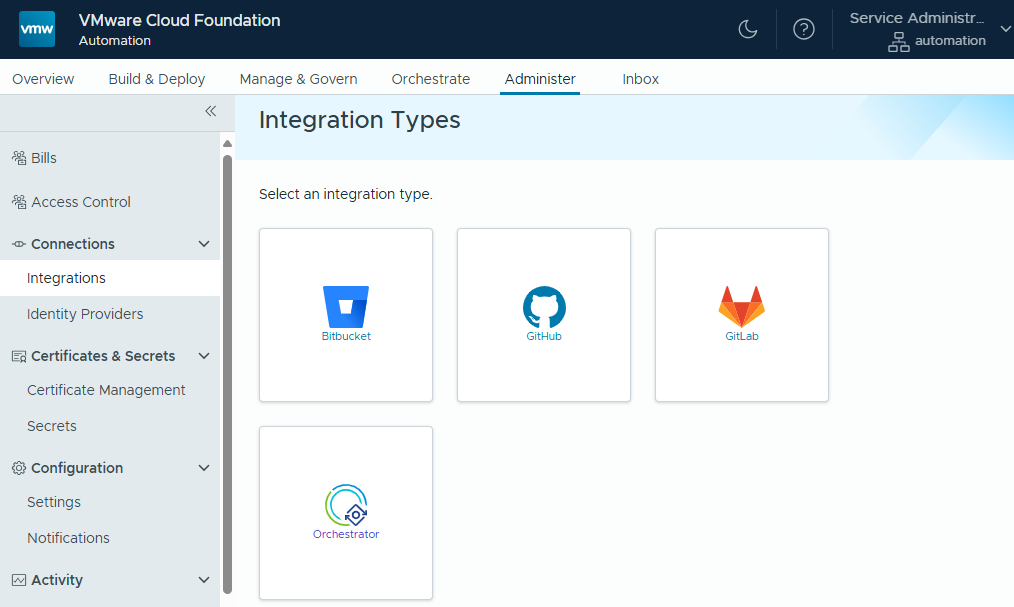Toggle dark theme with the moon icon
The width and height of the screenshot is (1014, 607).
pyautogui.click(x=748, y=29)
